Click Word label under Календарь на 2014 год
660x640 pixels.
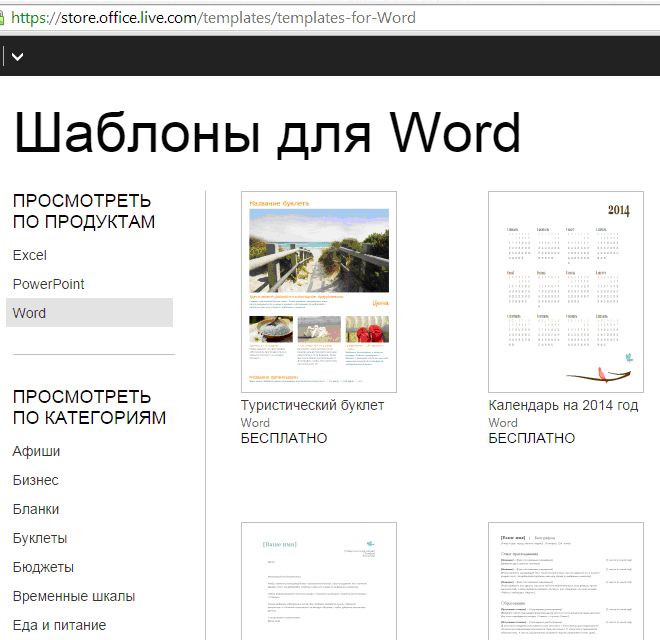point(503,423)
